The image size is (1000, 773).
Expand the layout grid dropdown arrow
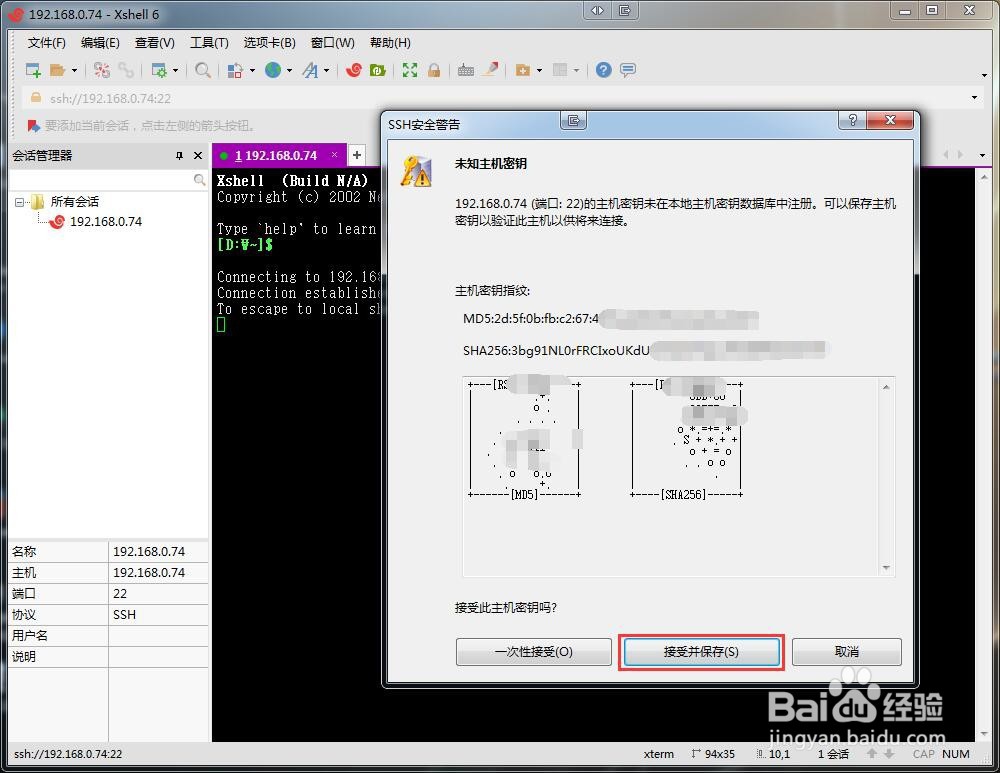tap(577, 70)
